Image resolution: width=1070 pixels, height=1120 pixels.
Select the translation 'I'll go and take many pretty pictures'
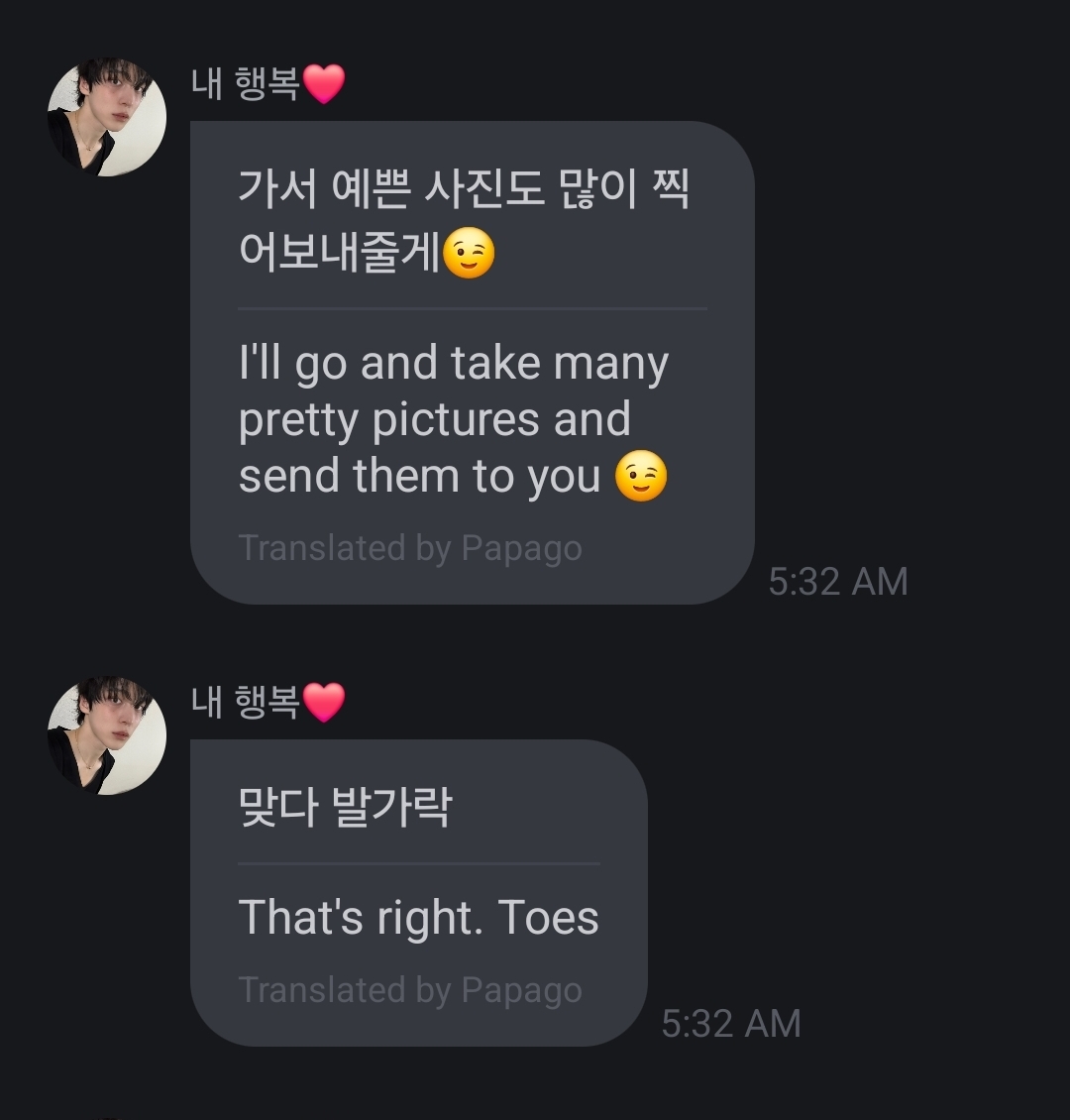coord(454,391)
